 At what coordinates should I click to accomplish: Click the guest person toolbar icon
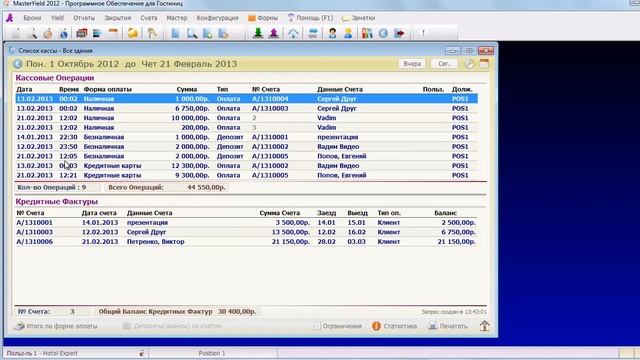coord(332,33)
